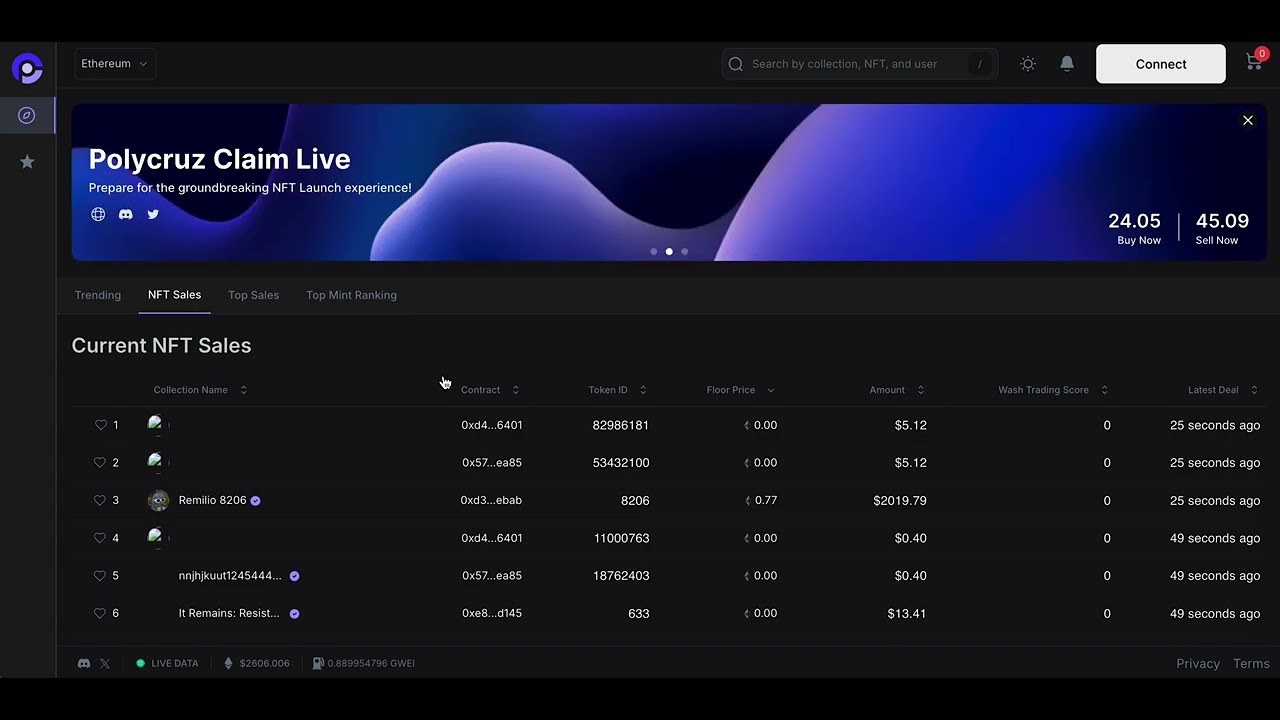Open the notifications bell icon

point(1067,64)
